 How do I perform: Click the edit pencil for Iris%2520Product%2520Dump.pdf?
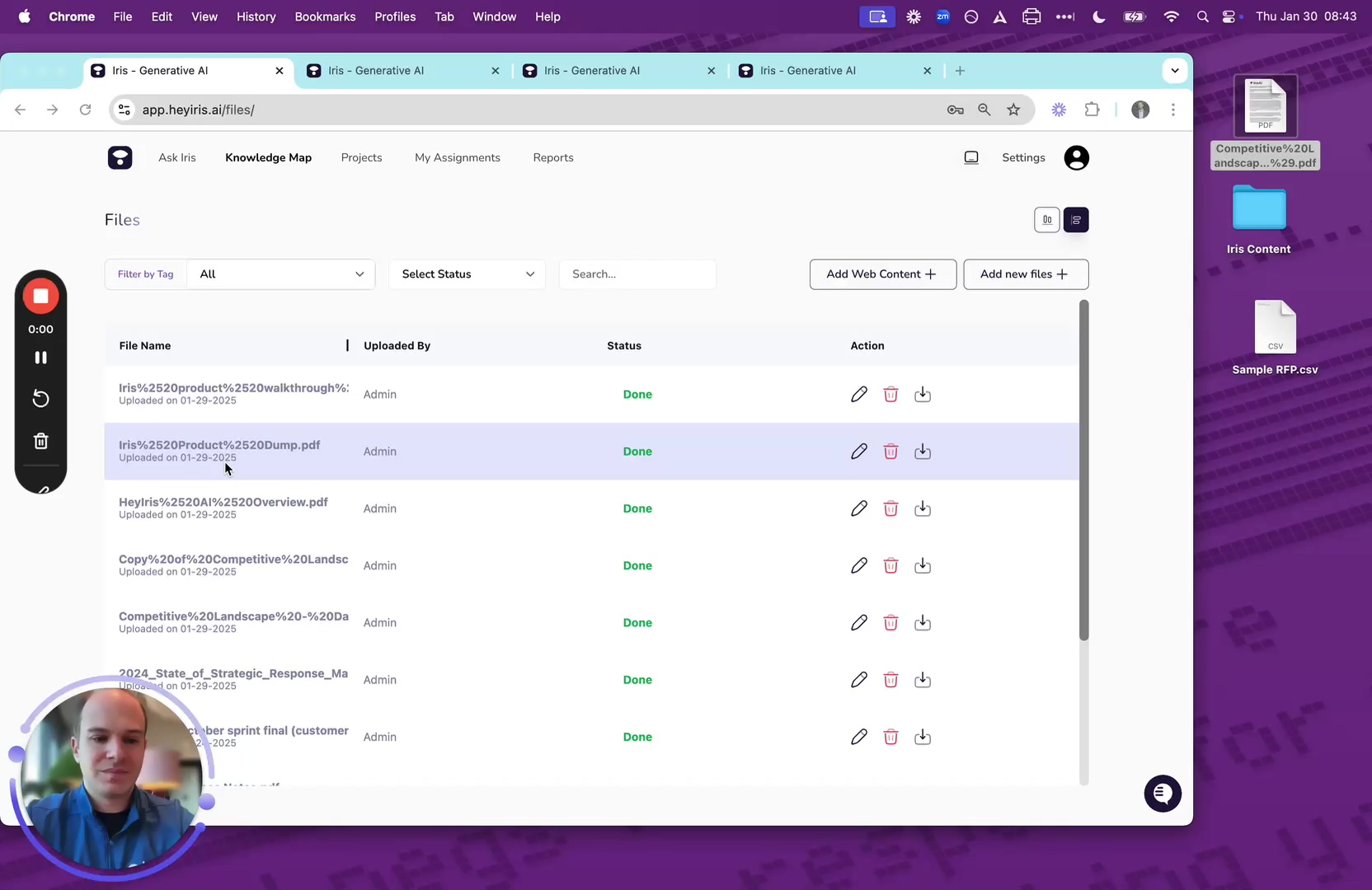click(x=858, y=452)
